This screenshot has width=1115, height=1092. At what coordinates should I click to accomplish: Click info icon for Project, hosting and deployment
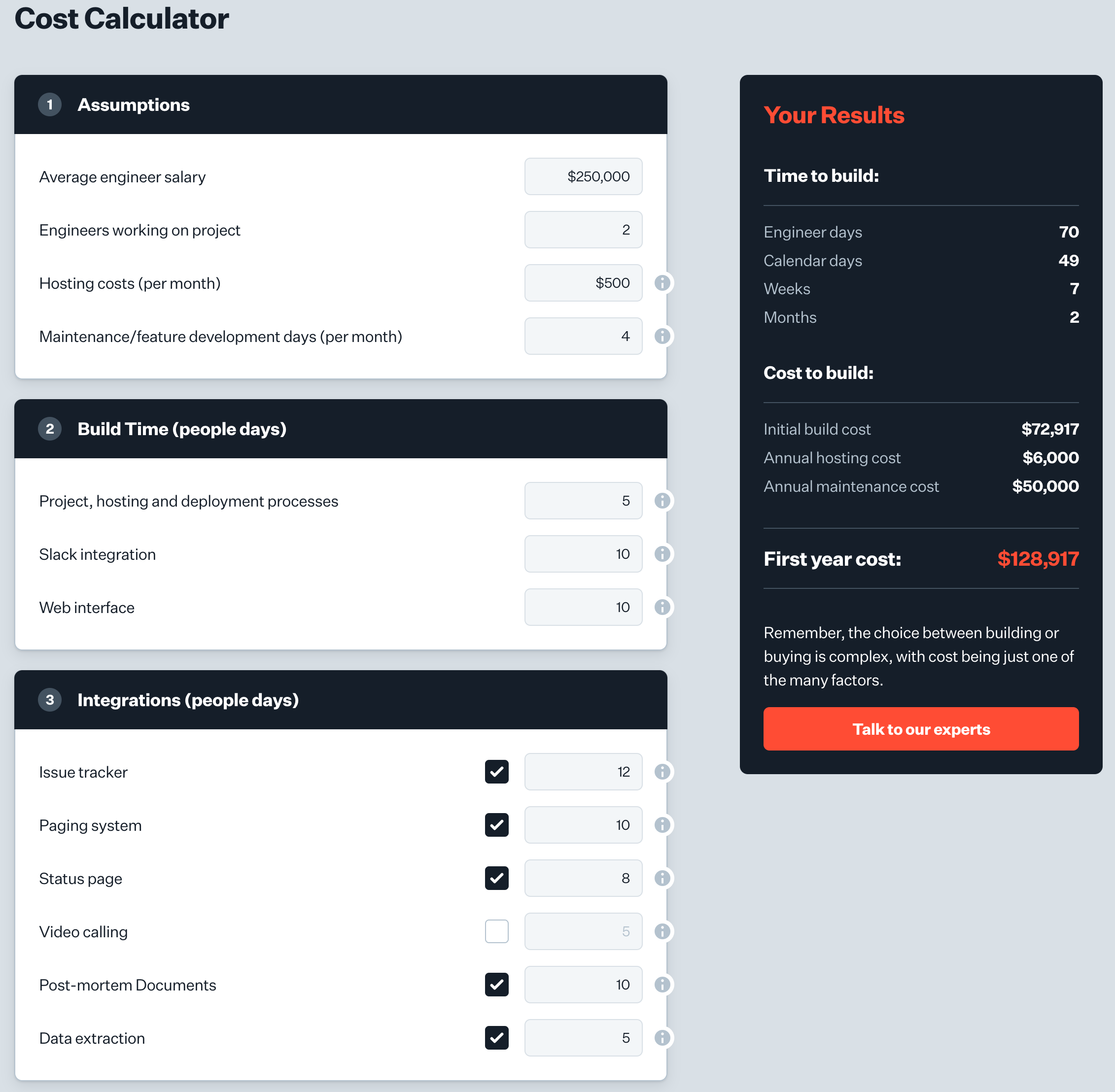[x=662, y=501]
